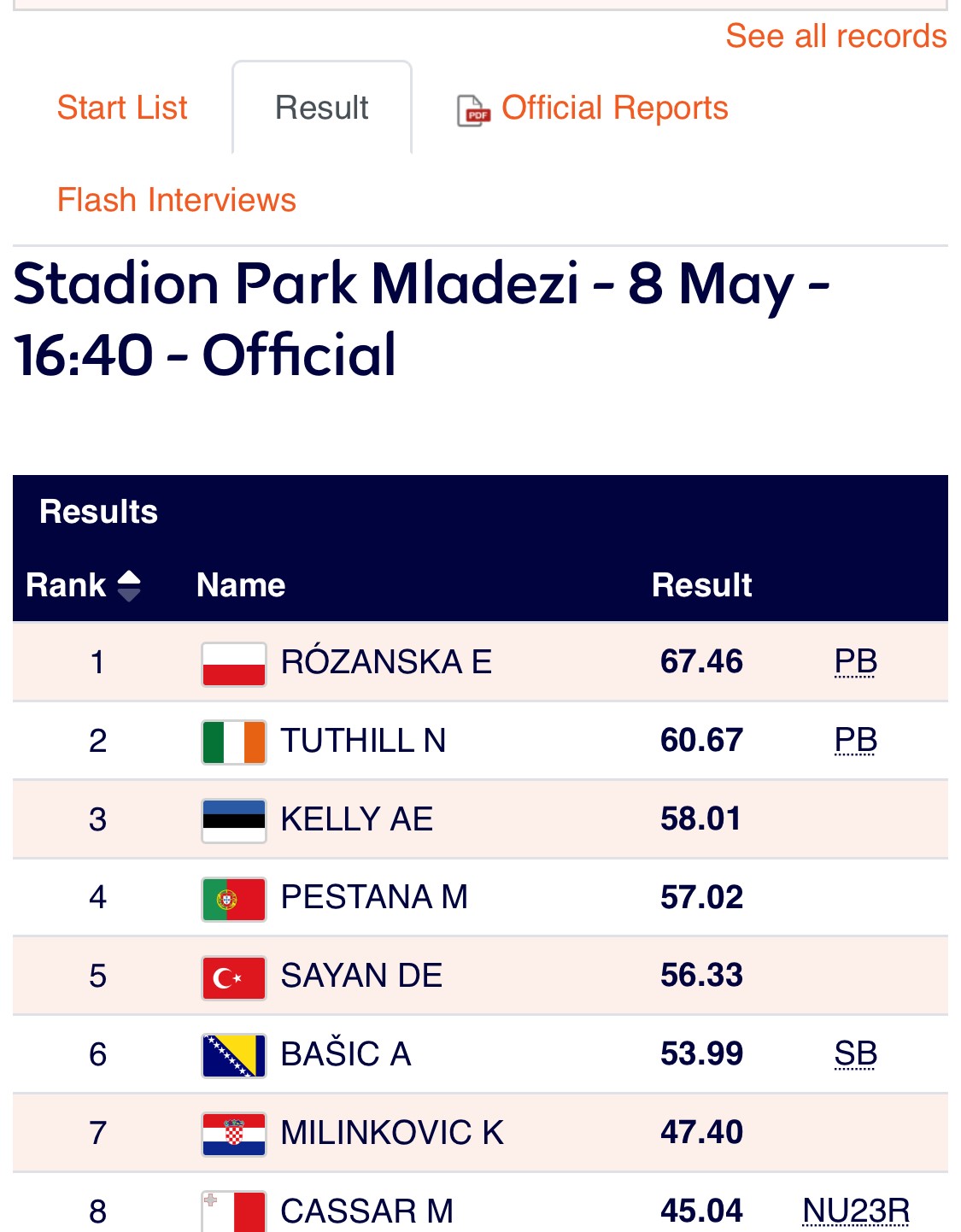Click the Turkey flag beside SAYAN DE
The height and width of the screenshot is (1232, 961).
click(x=234, y=978)
